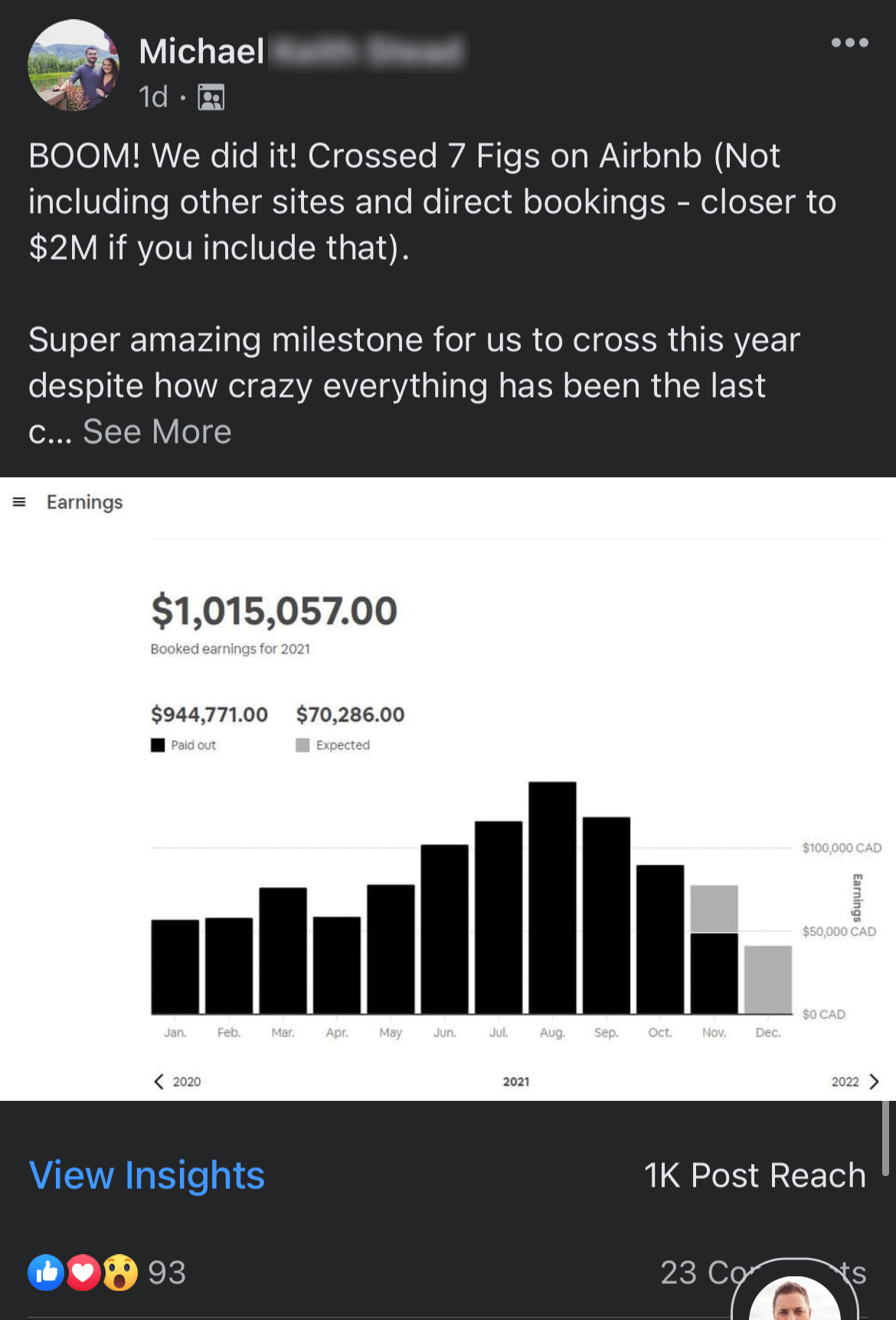The height and width of the screenshot is (1320, 896).
Task: Tap Michael's profile picture
Action: click(74, 65)
